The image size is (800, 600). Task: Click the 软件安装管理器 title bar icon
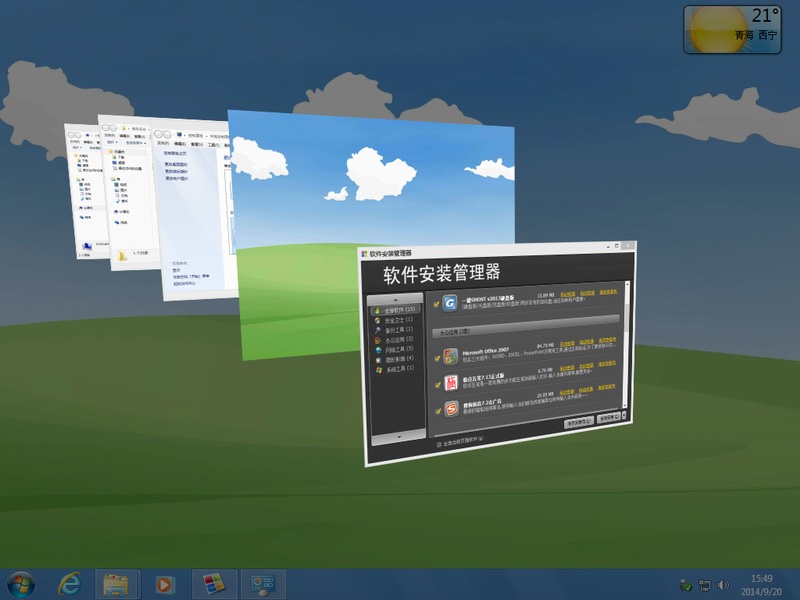tap(364, 254)
